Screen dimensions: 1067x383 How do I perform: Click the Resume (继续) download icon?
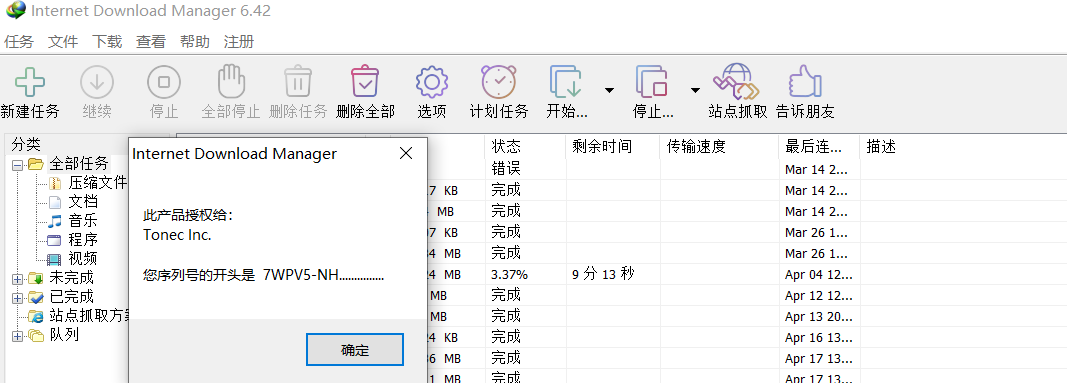tap(97, 82)
